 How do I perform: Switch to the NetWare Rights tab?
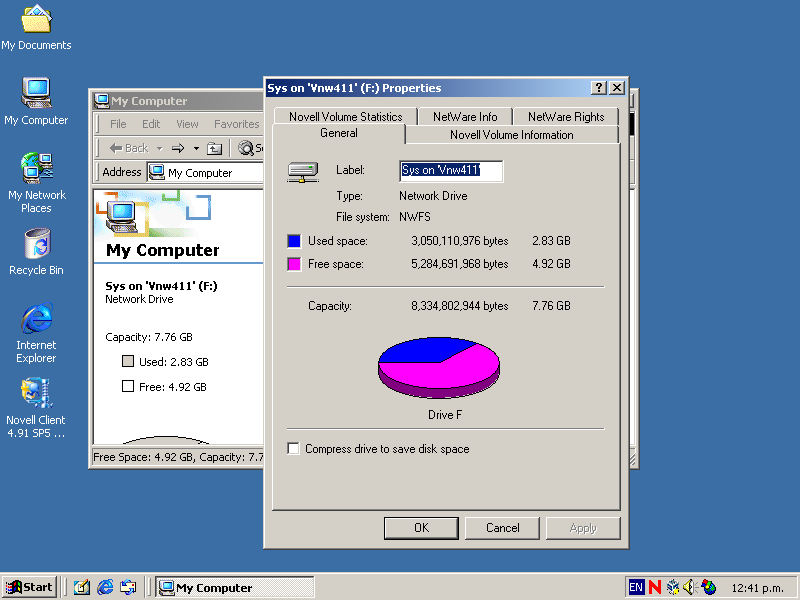566,116
